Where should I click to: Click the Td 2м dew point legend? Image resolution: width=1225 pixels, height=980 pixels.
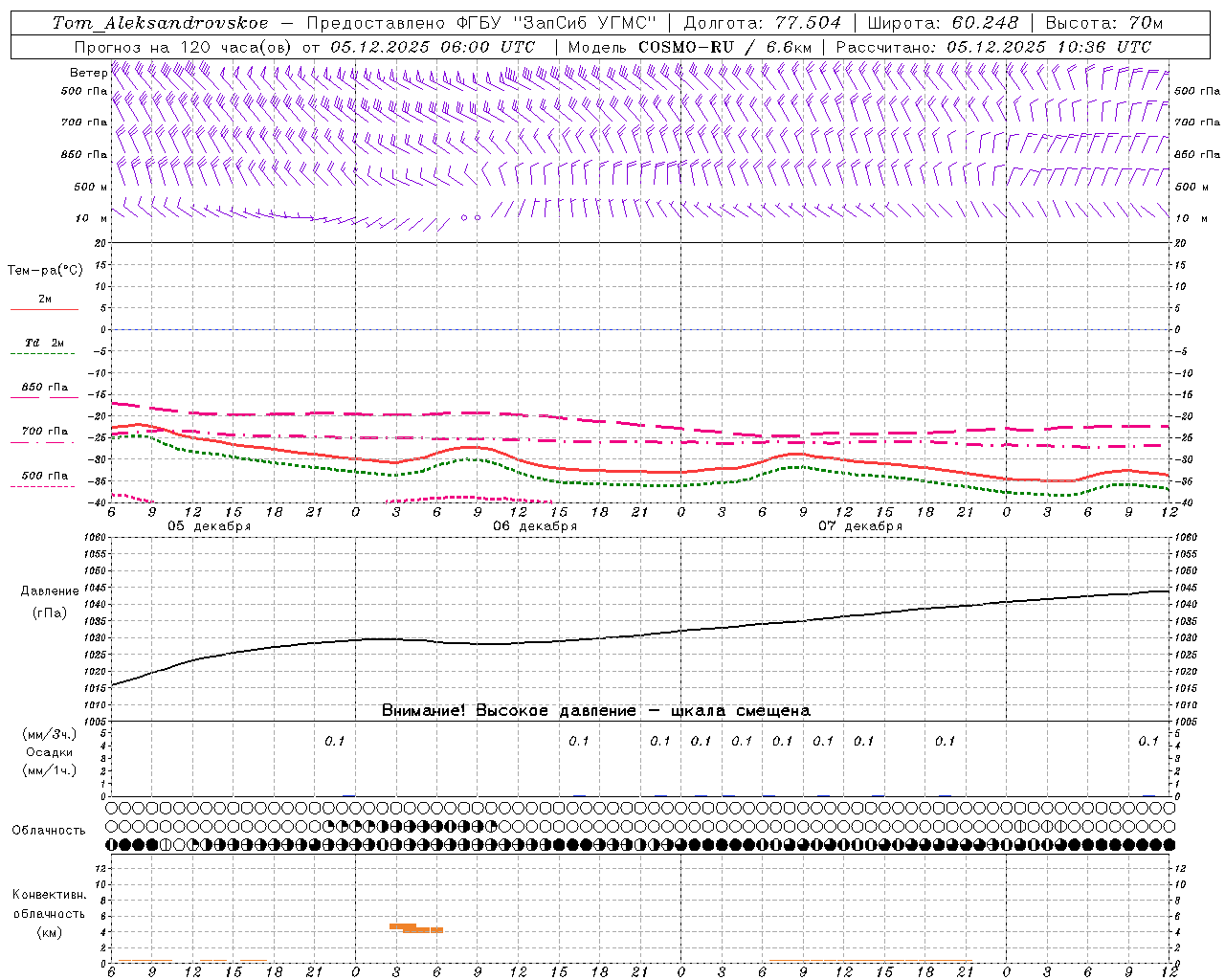click(44, 347)
